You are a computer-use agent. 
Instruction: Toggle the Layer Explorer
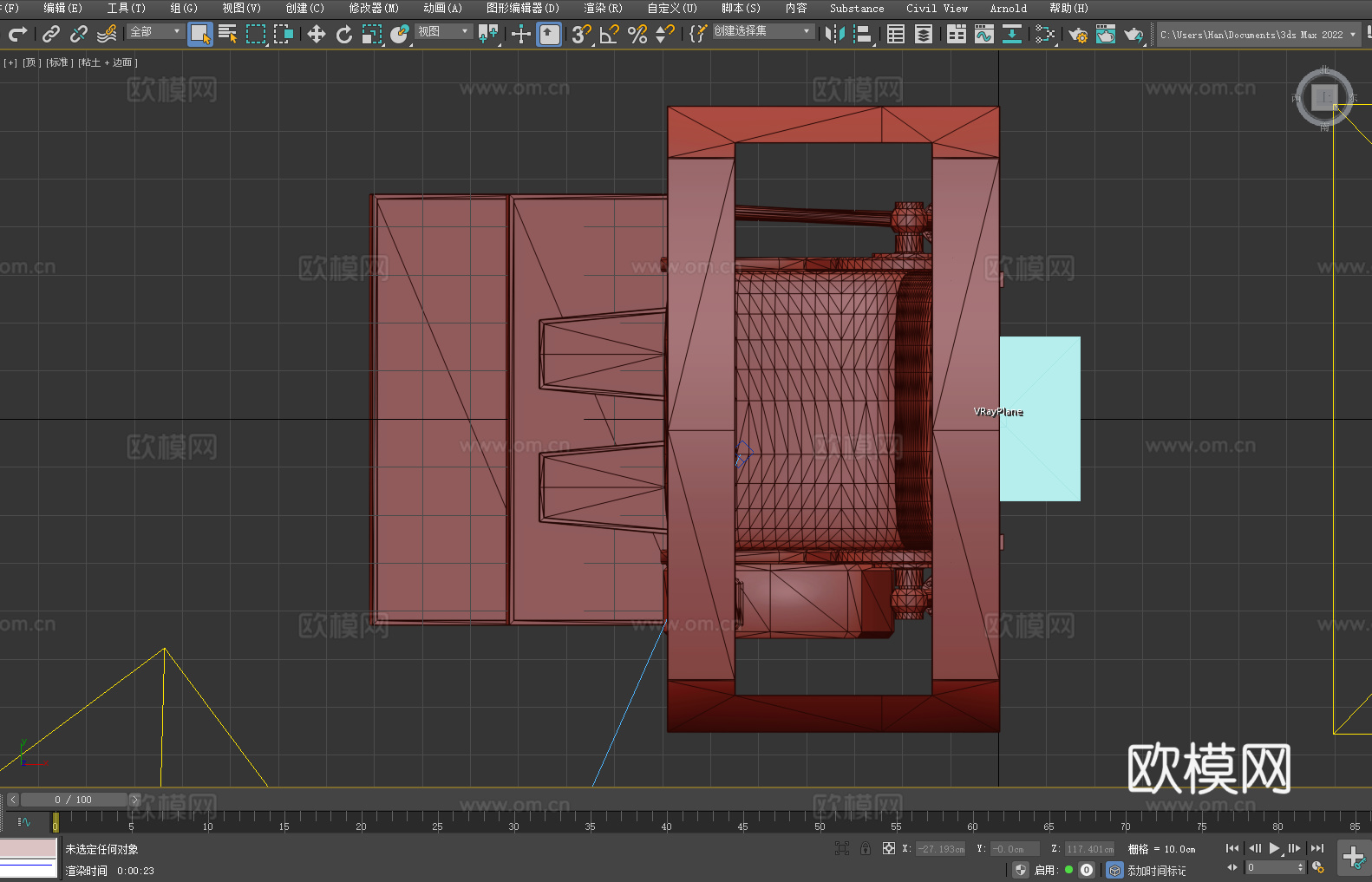[924, 34]
